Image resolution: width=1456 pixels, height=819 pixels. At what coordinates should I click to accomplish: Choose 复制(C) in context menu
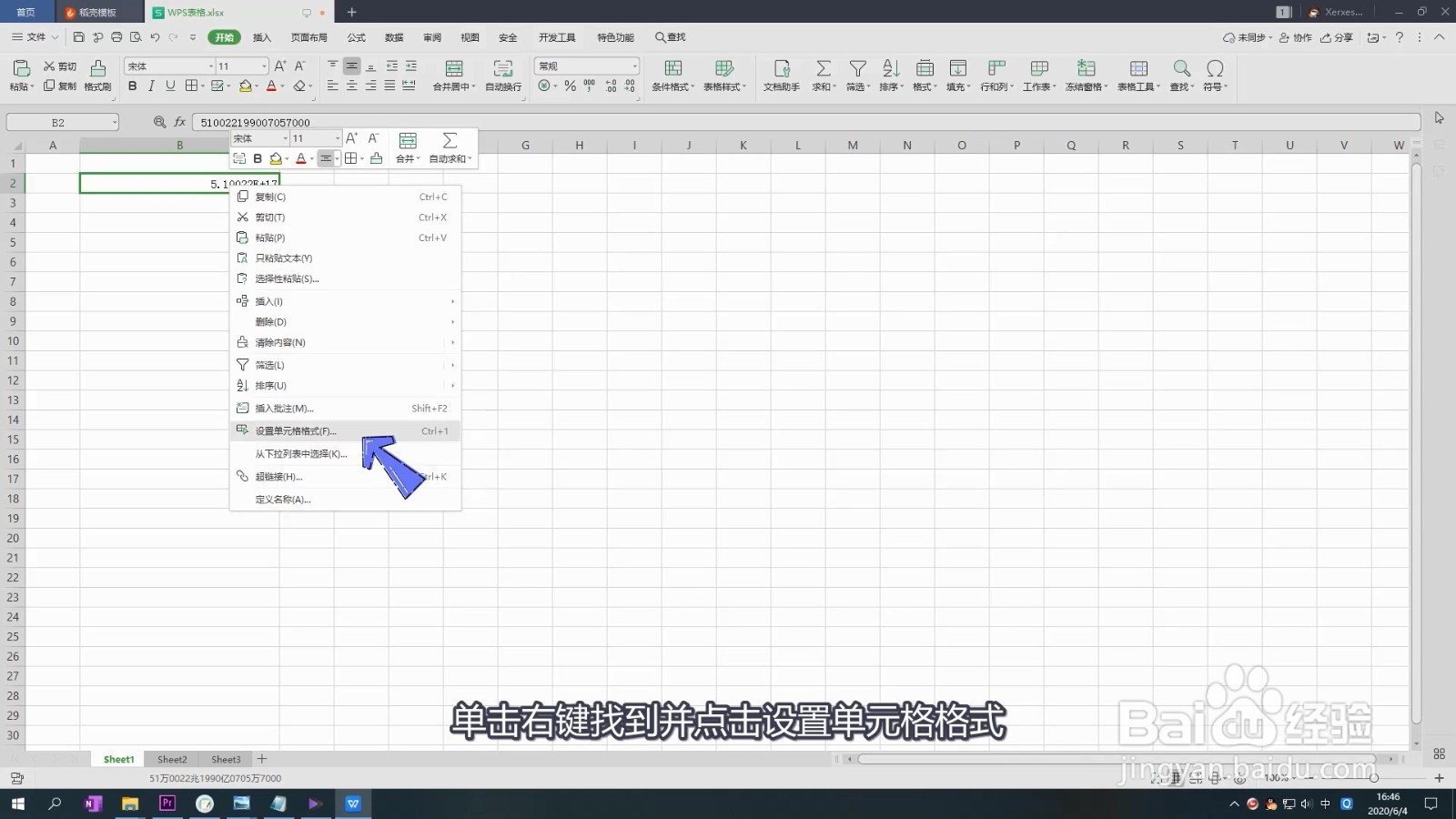click(x=346, y=197)
